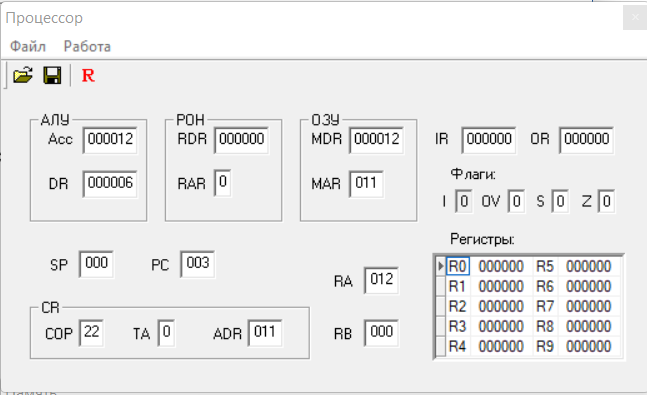
Task: Click the ADR field in CR
Action: 265,333
